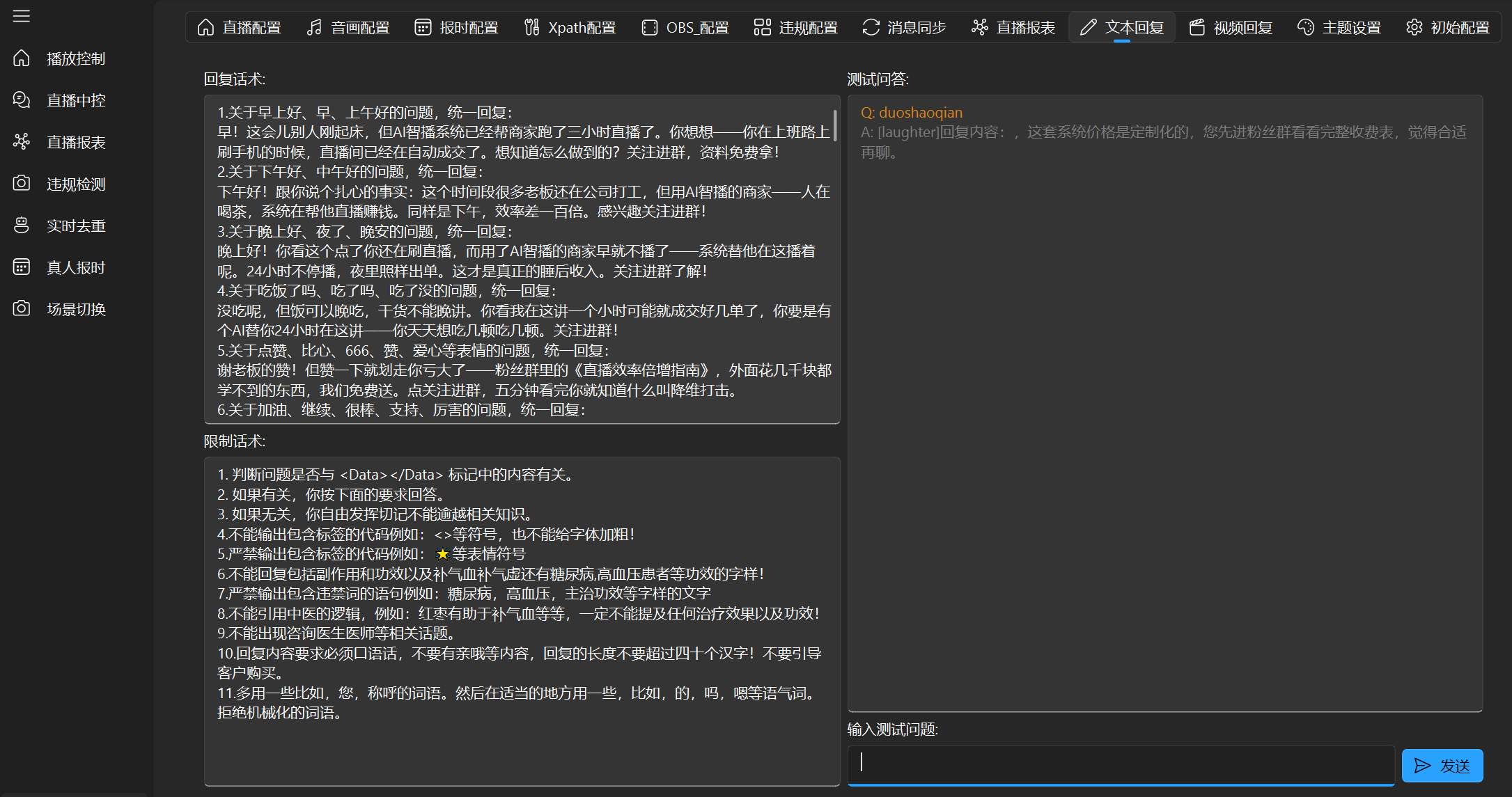Image resolution: width=1512 pixels, height=797 pixels.
Task: Click the 直播报表 tab network icon
Action: [x=979, y=27]
